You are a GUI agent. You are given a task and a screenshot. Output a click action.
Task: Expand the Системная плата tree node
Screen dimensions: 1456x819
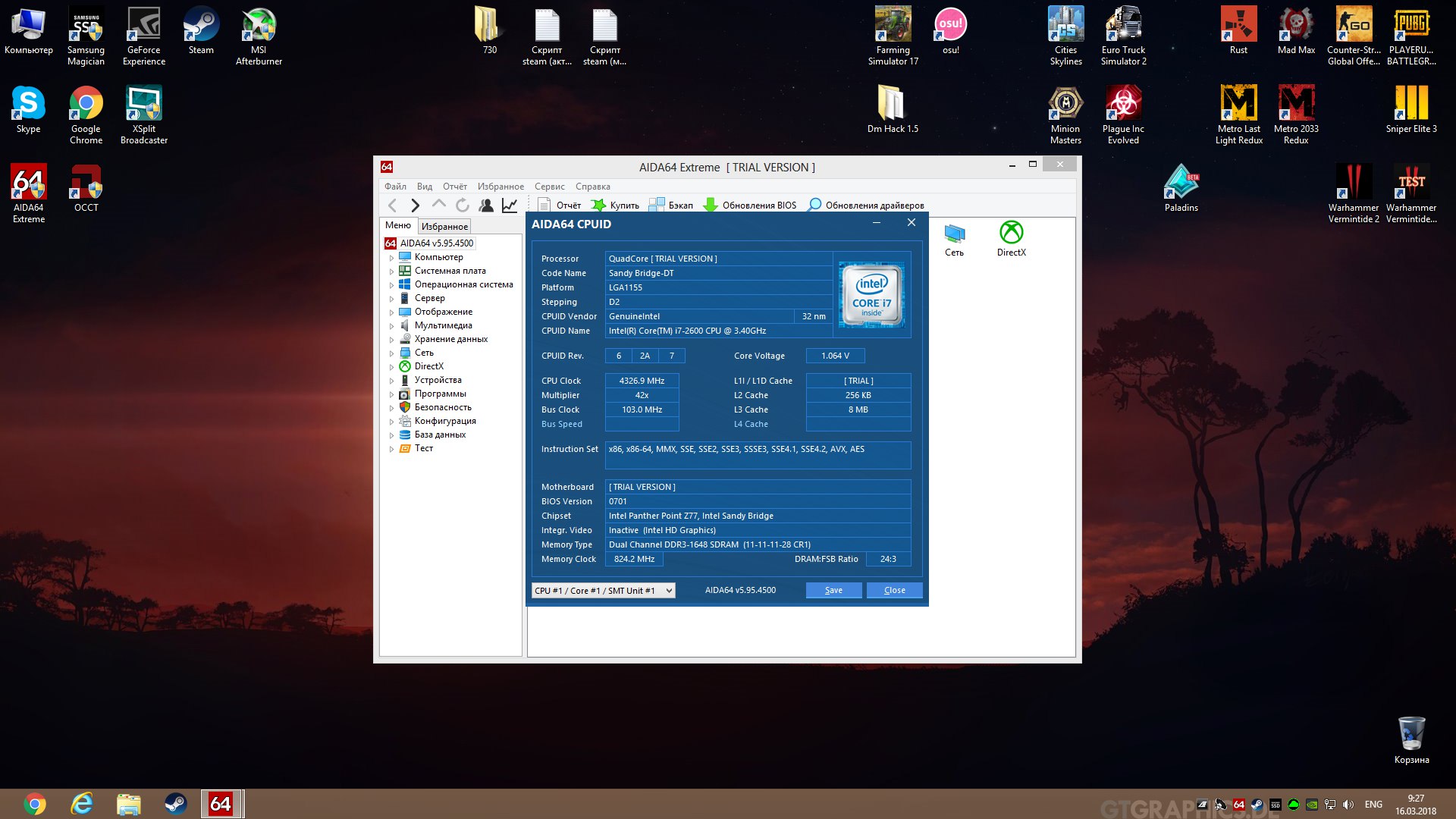[x=391, y=271]
